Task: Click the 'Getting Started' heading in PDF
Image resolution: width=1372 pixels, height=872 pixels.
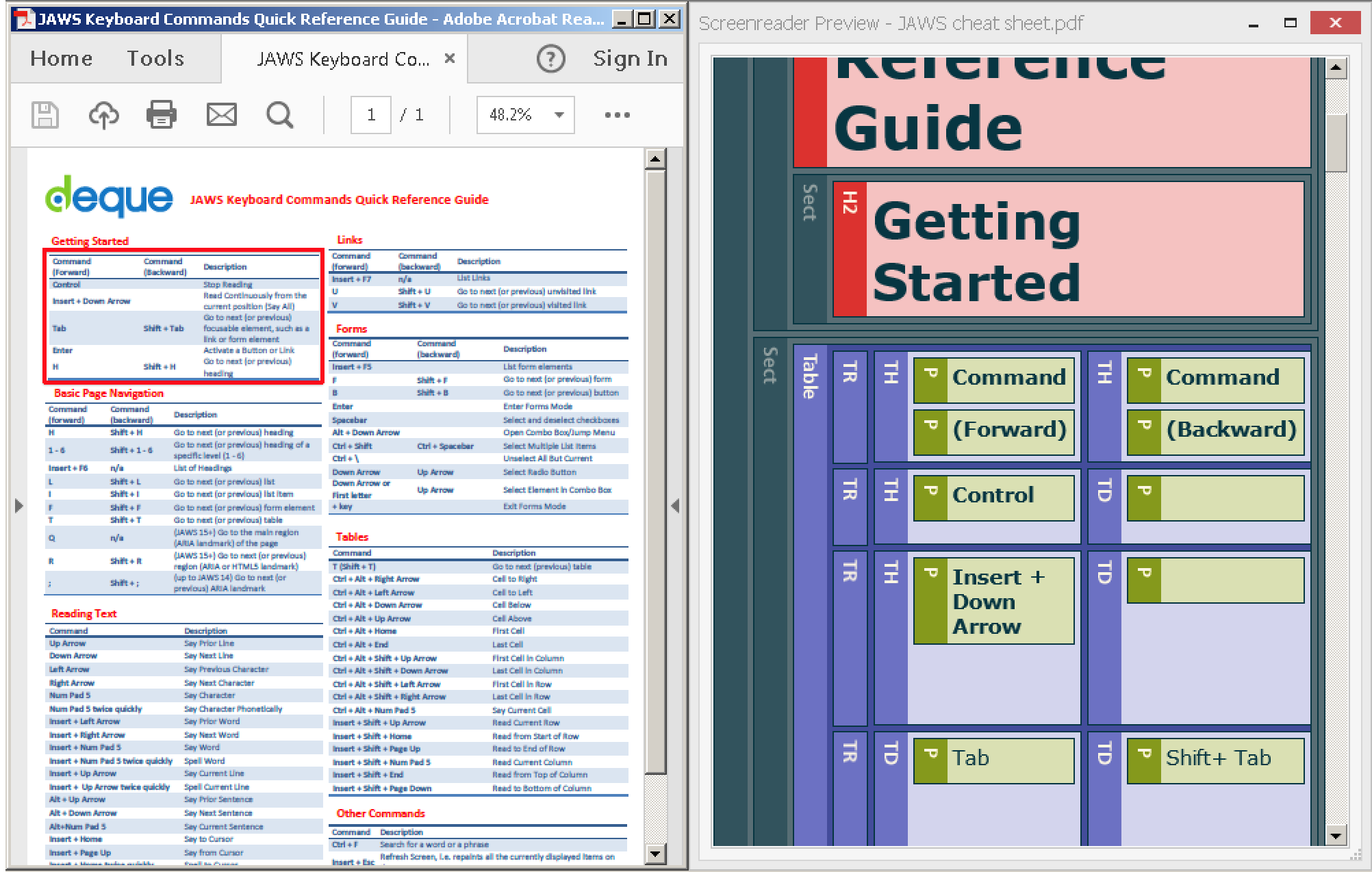Action: tap(90, 241)
